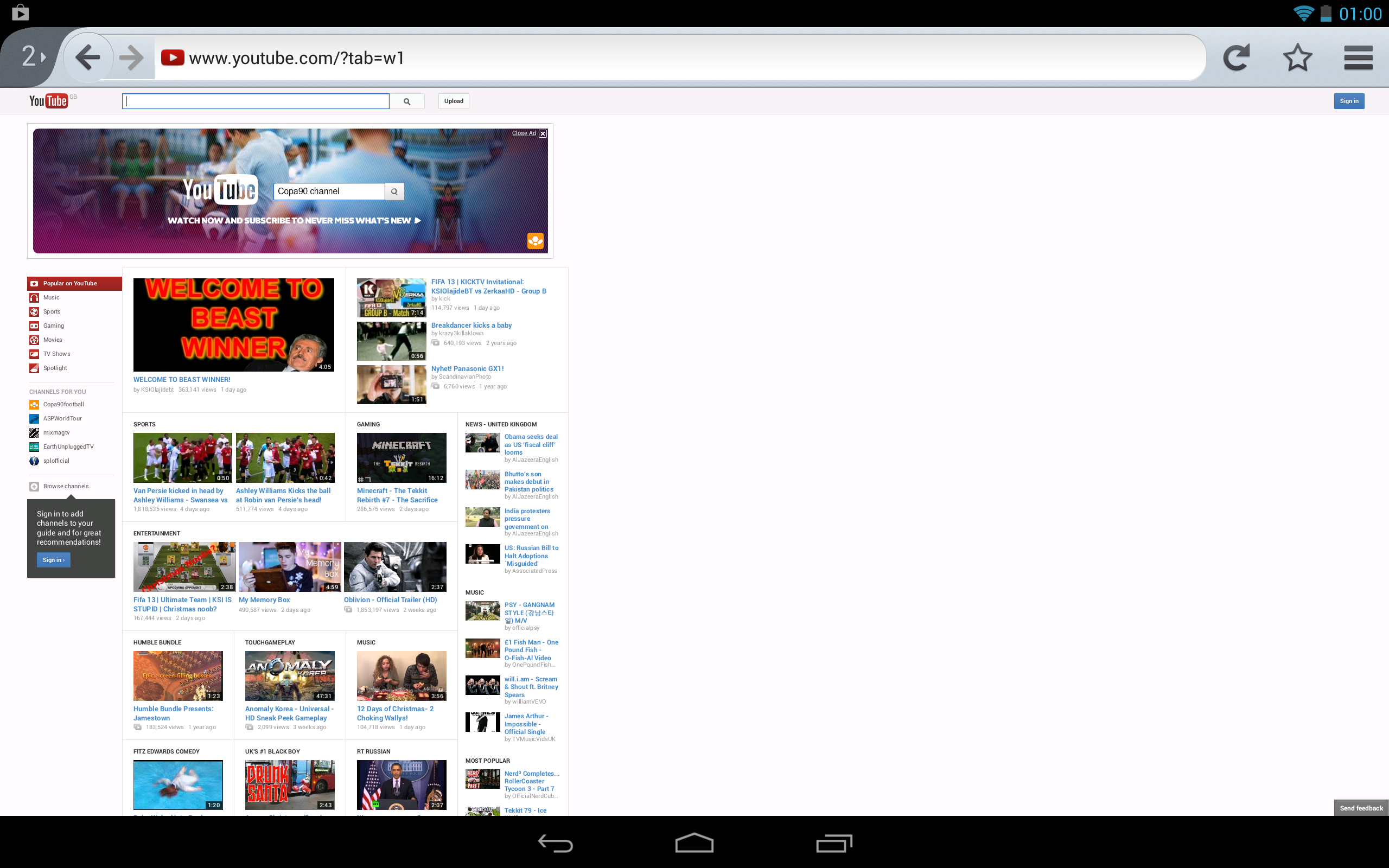Screen dimensions: 1389x868
Task: Open will.i.am Scream & Shout link
Action: pos(531,687)
